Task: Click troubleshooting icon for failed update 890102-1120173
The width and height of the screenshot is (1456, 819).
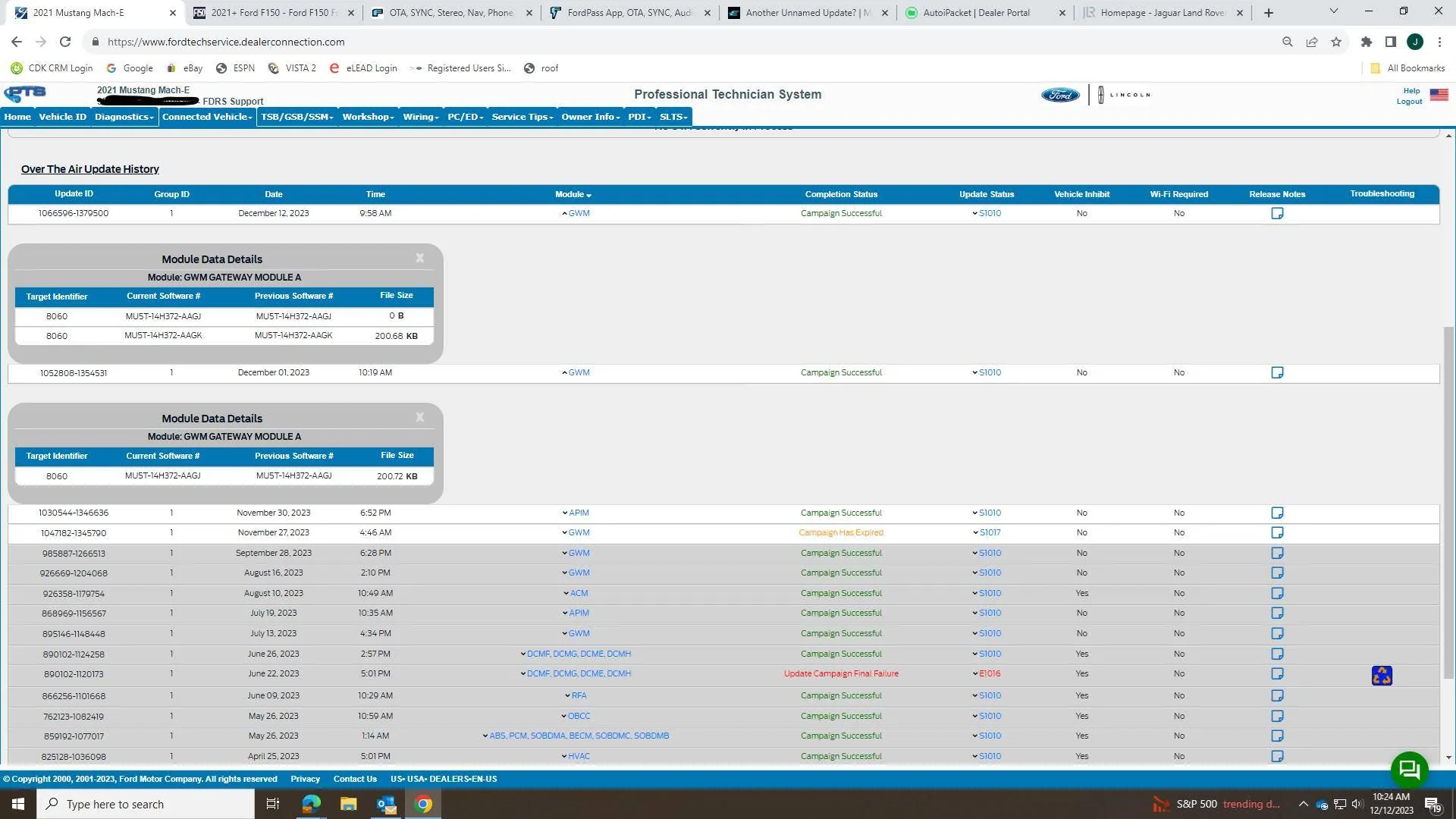Action: (x=1382, y=675)
